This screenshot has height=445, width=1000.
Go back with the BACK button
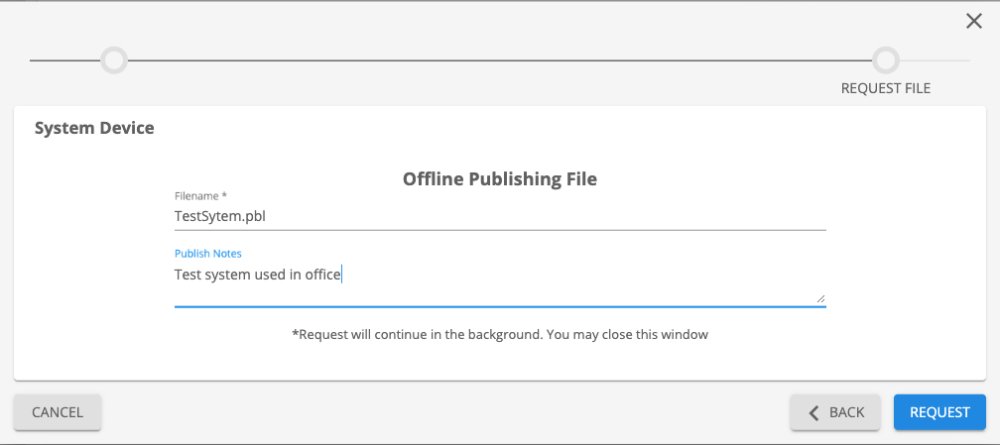[835, 412]
